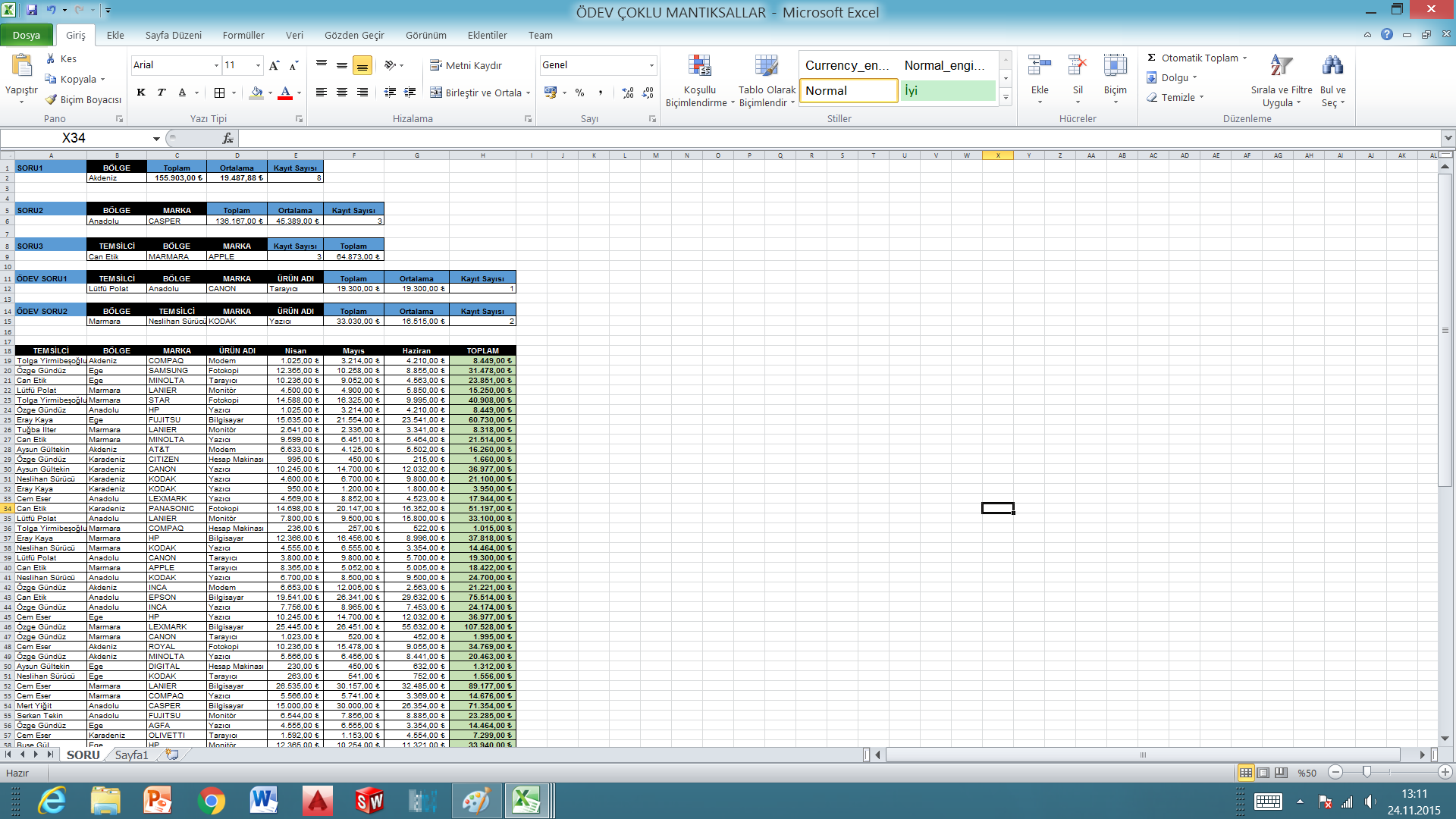Open the Excel Help question mark icon
Screen dimensions: 1456x819
tap(1387, 34)
